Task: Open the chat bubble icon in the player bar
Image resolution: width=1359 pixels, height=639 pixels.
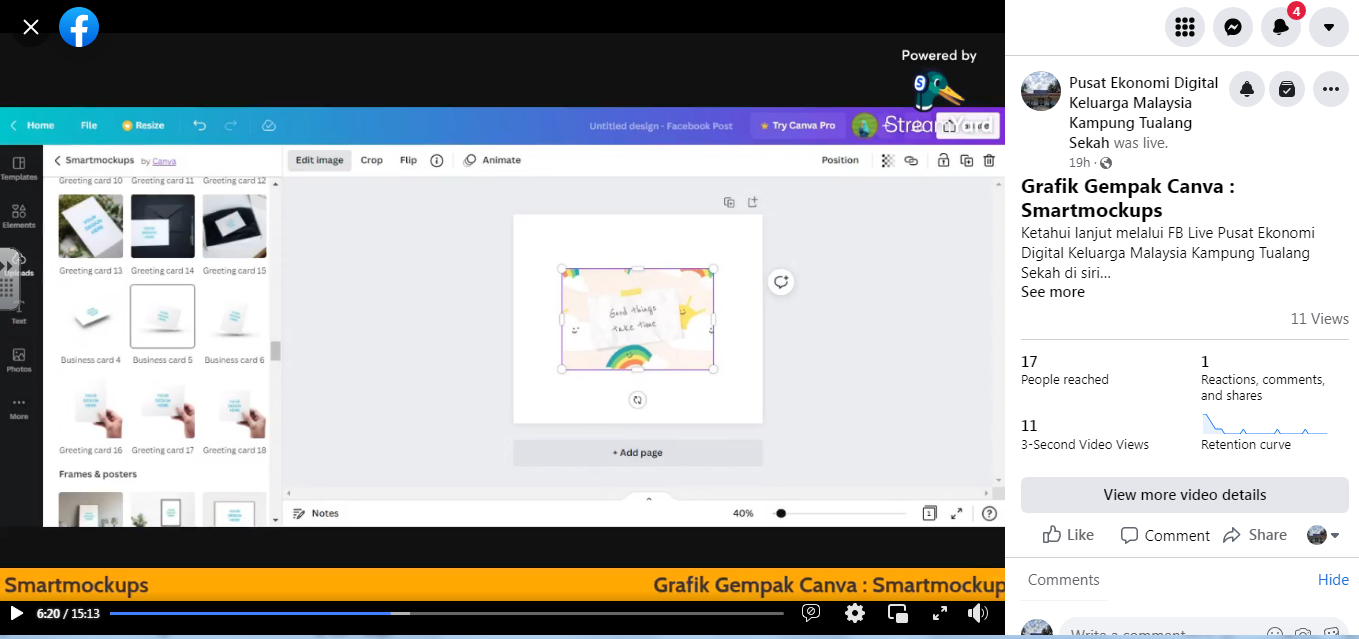Action: tap(812, 613)
